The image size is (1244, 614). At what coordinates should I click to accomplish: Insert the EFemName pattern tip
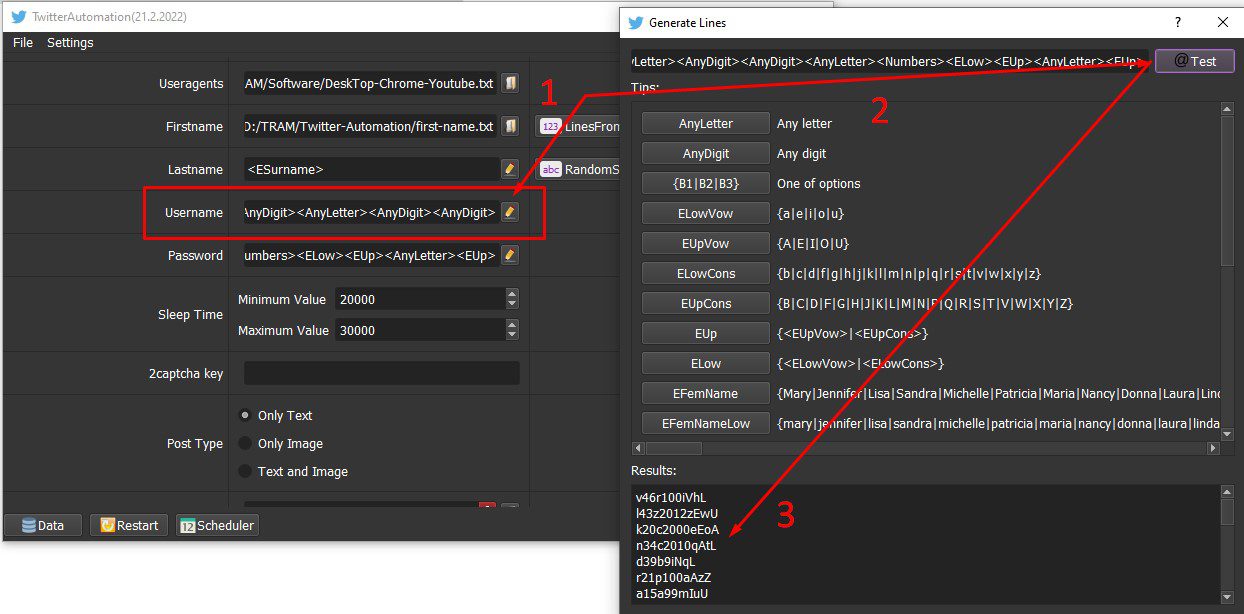coord(706,393)
